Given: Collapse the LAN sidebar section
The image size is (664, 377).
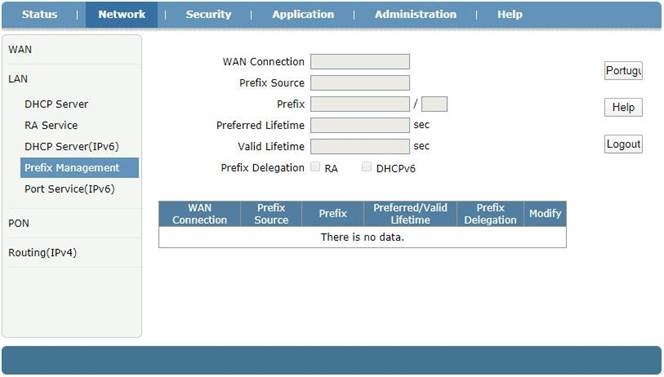Looking at the screenshot, I should tap(18, 79).
